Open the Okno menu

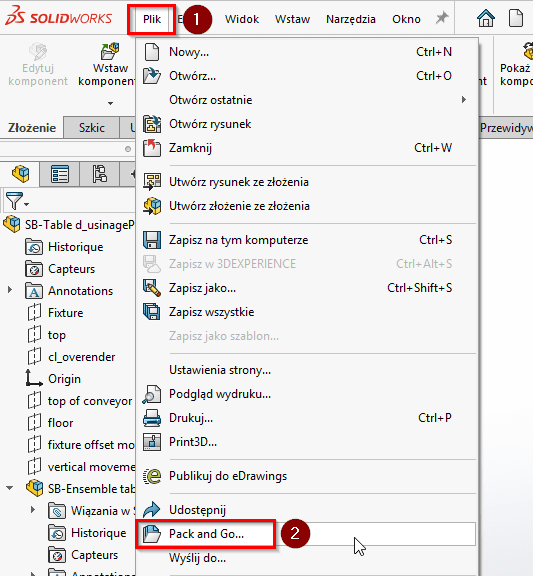(406, 19)
